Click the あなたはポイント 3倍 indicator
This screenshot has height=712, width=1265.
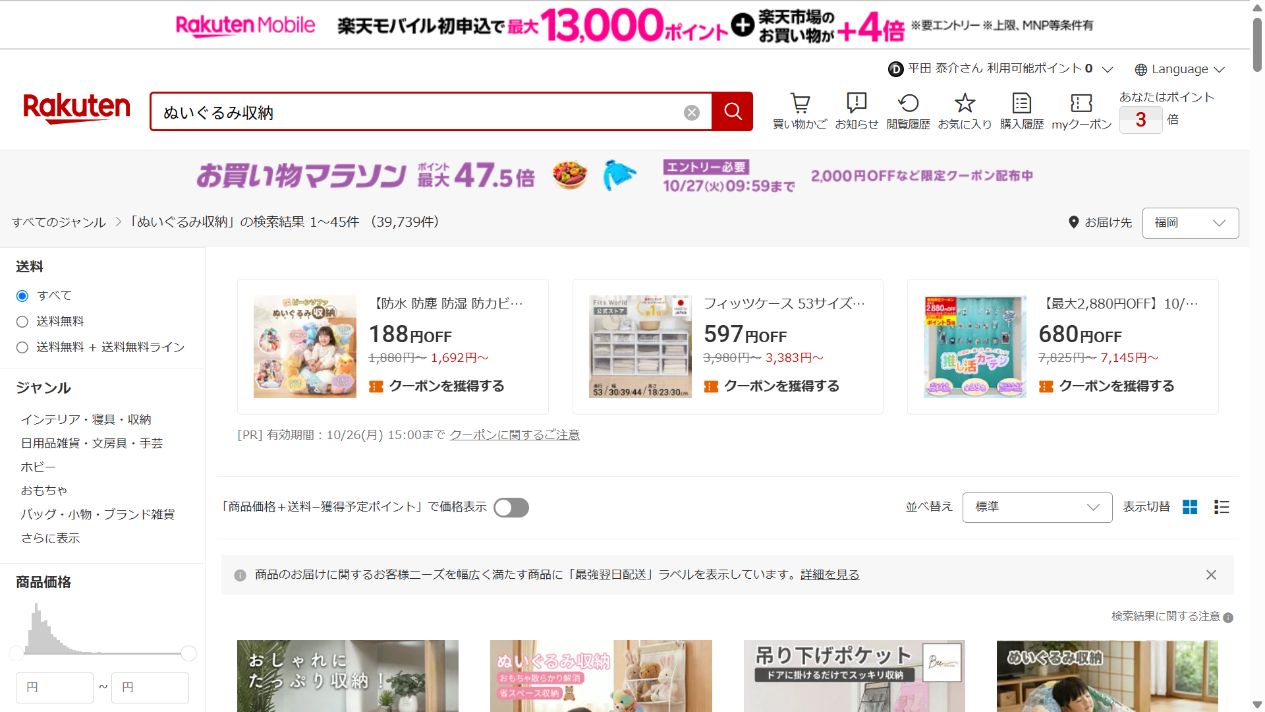pyautogui.click(x=1167, y=111)
